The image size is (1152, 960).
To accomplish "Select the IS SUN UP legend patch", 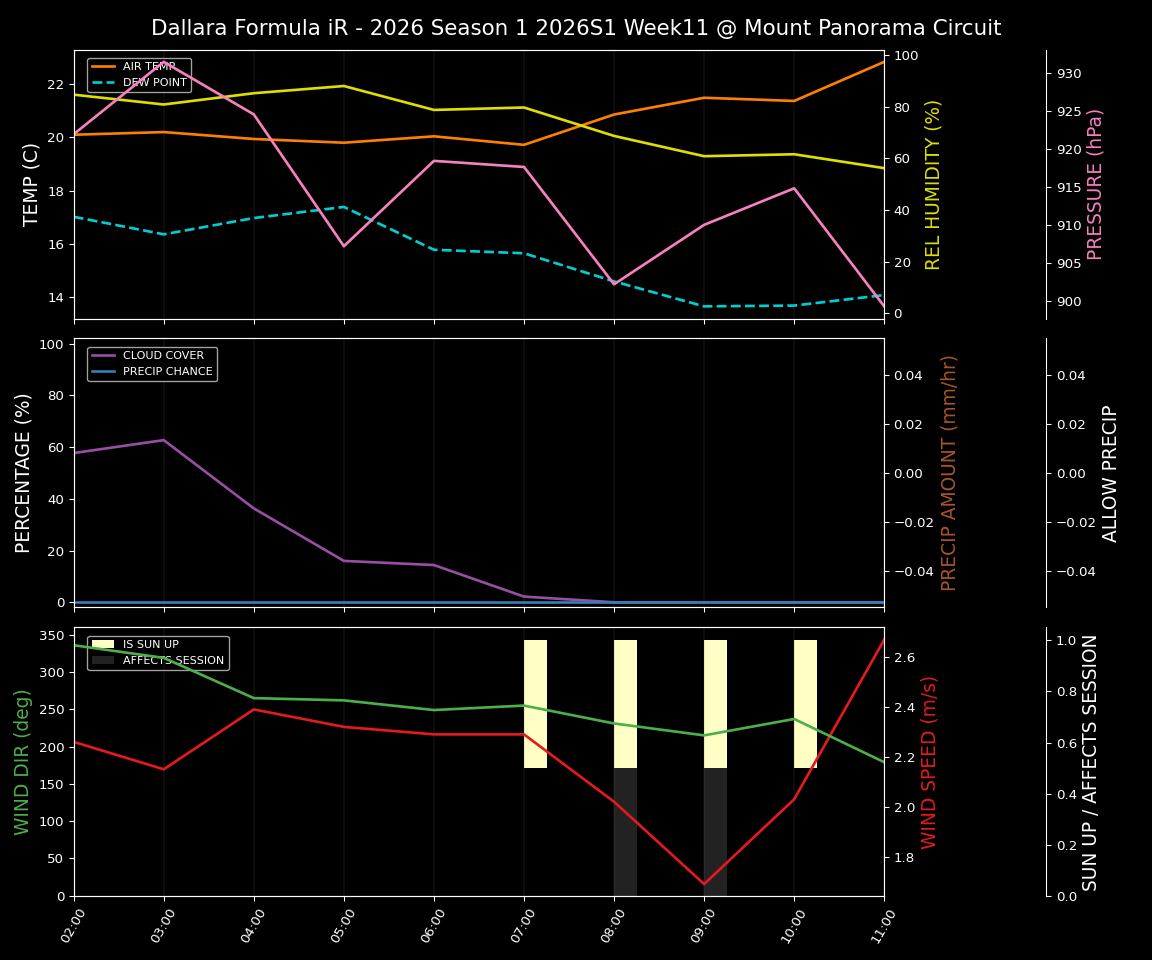I will point(104,645).
